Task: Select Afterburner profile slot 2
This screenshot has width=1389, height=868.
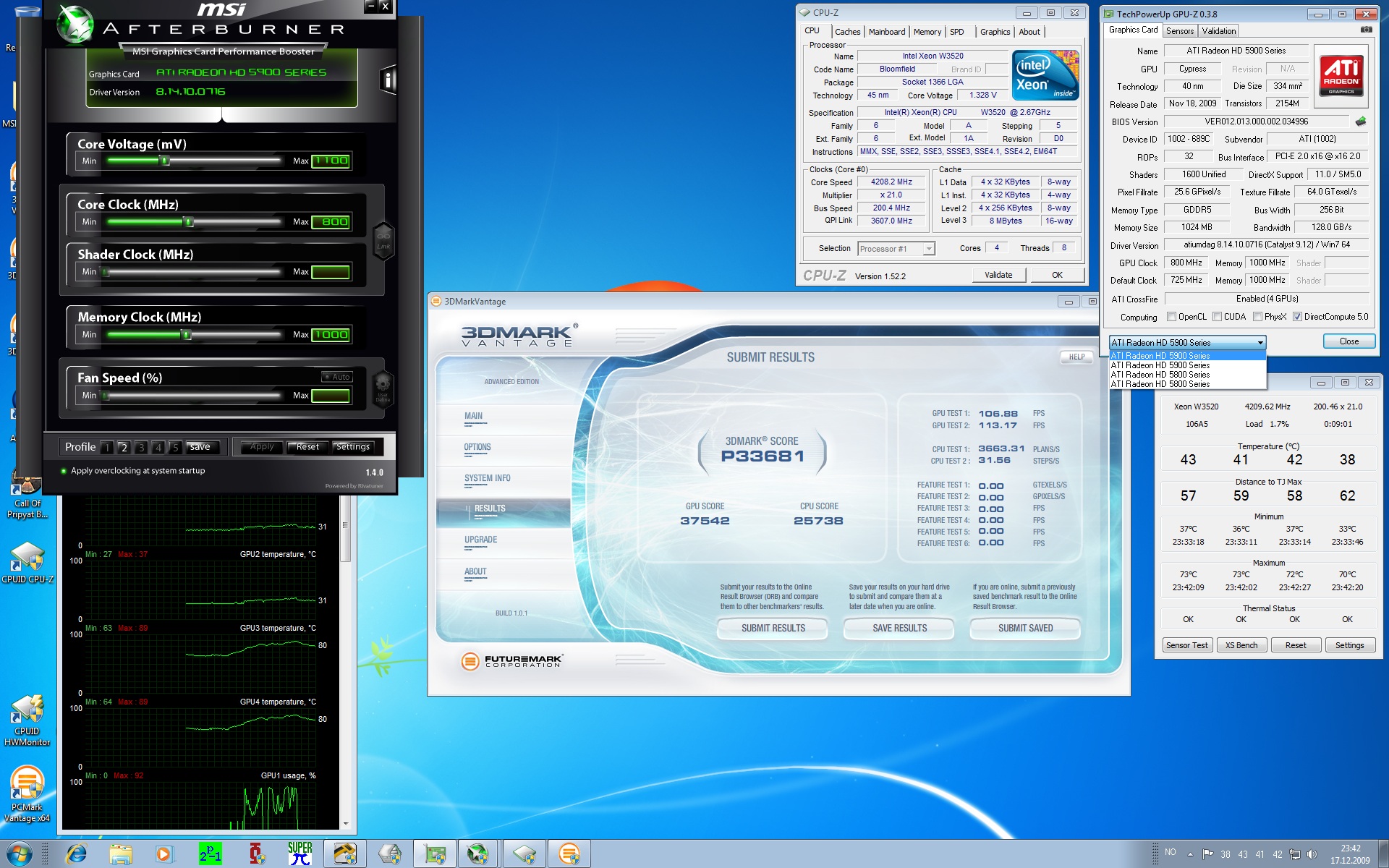Action: pyautogui.click(x=124, y=448)
